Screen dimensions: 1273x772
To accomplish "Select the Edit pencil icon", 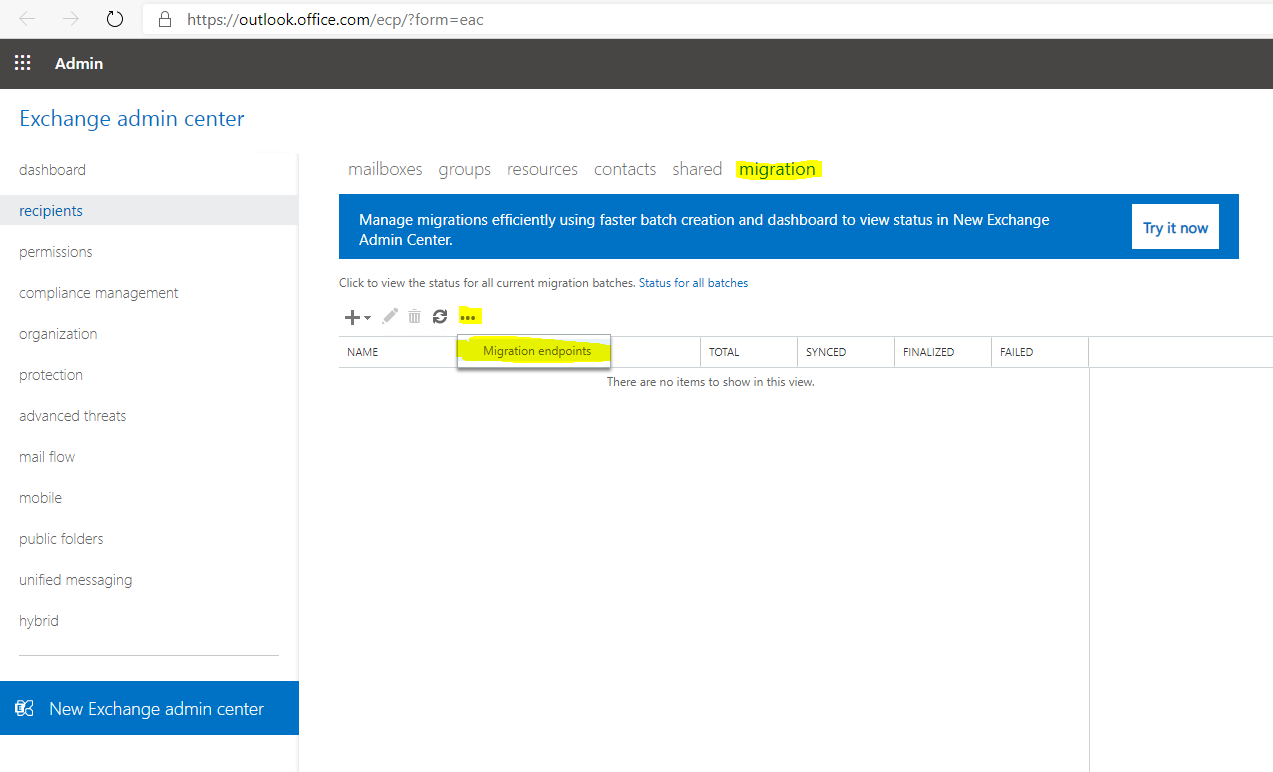I will tap(389, 316).
